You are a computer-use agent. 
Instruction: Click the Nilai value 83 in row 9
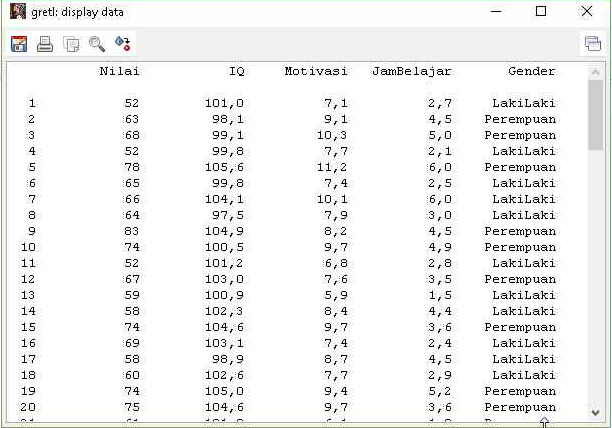132,231
